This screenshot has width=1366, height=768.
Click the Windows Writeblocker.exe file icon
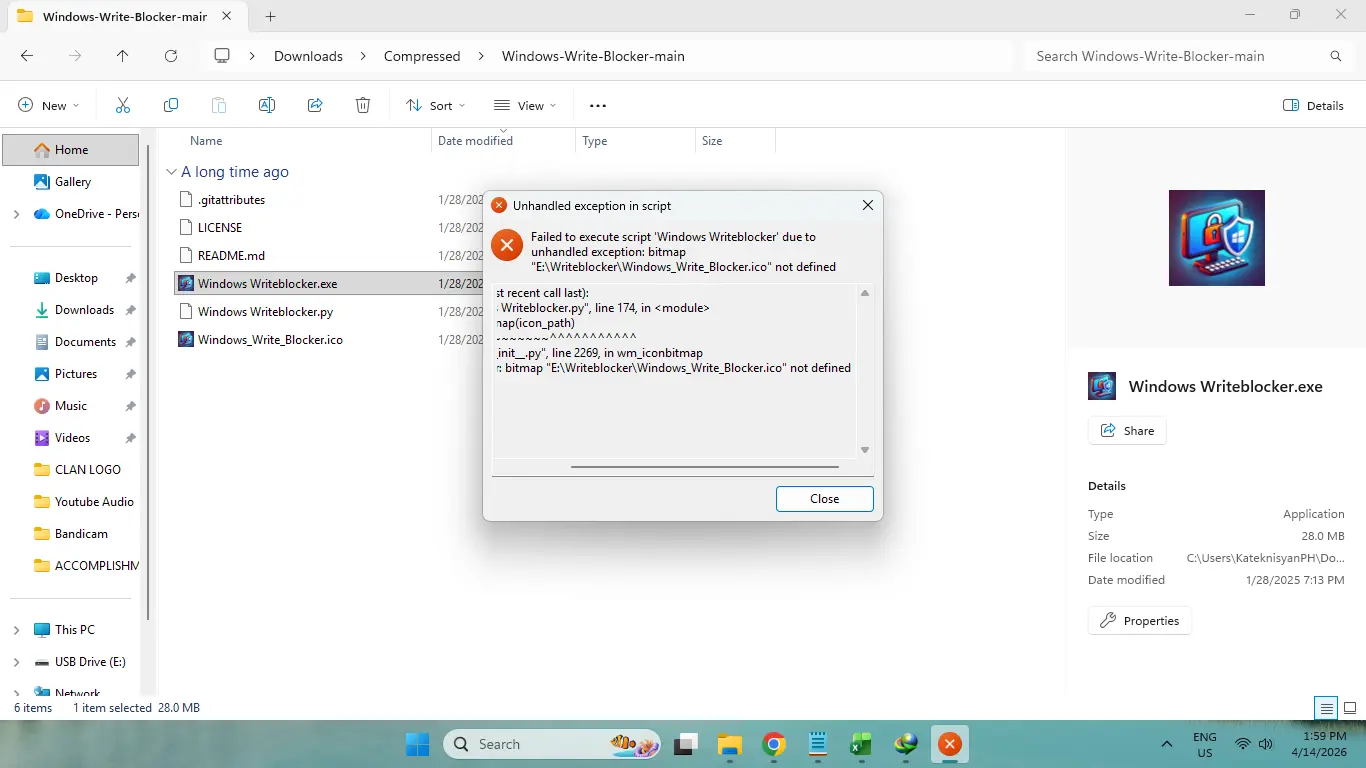(185, 283)
